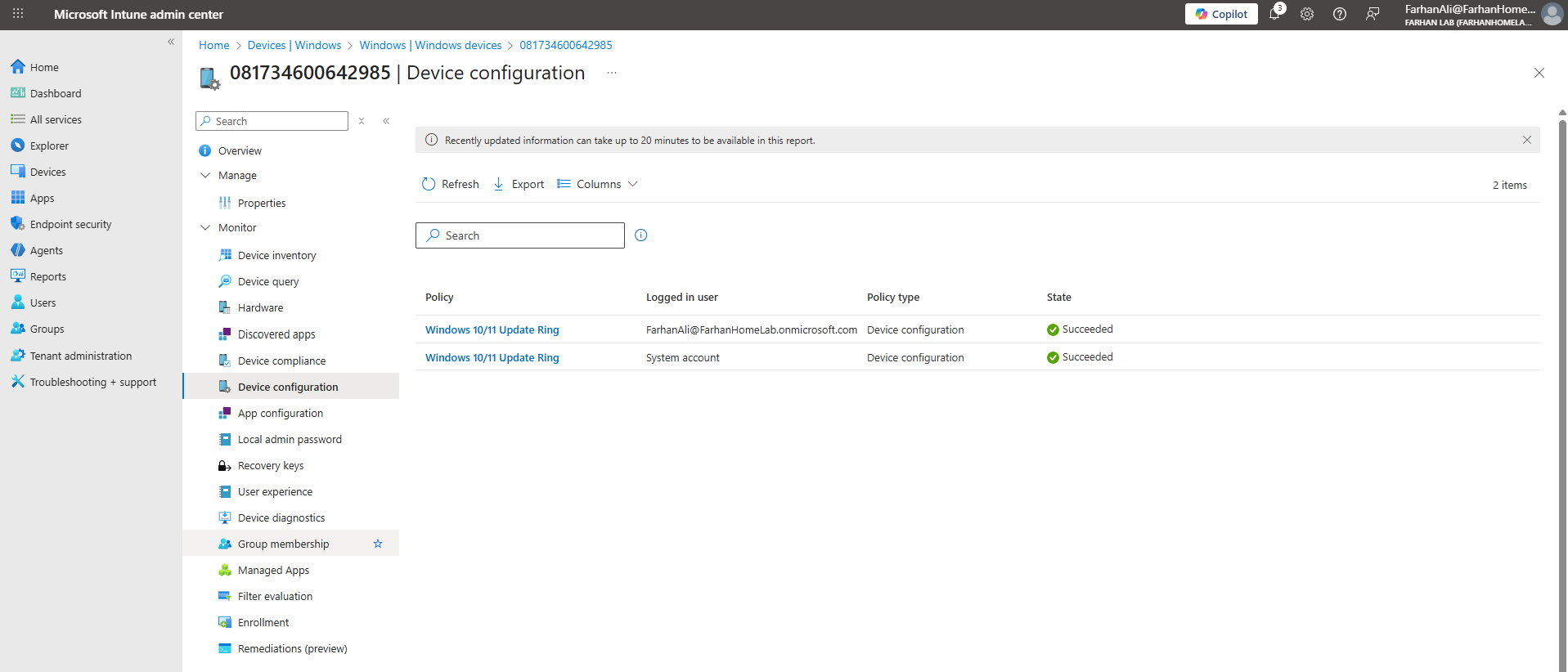Click the Copilot button

pos(1221,14)
